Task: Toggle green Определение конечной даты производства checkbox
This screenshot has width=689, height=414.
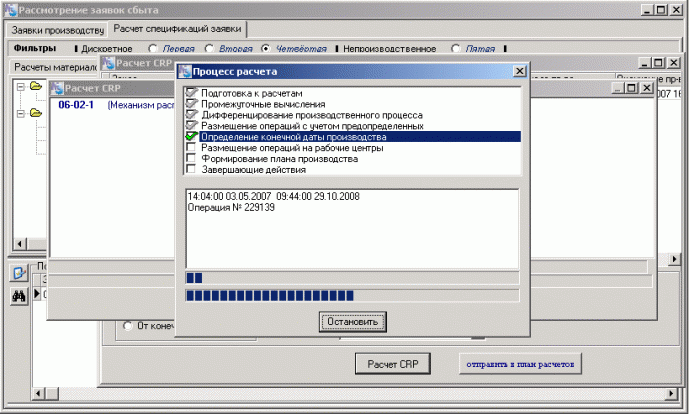Action: click(x=191, y=136)
